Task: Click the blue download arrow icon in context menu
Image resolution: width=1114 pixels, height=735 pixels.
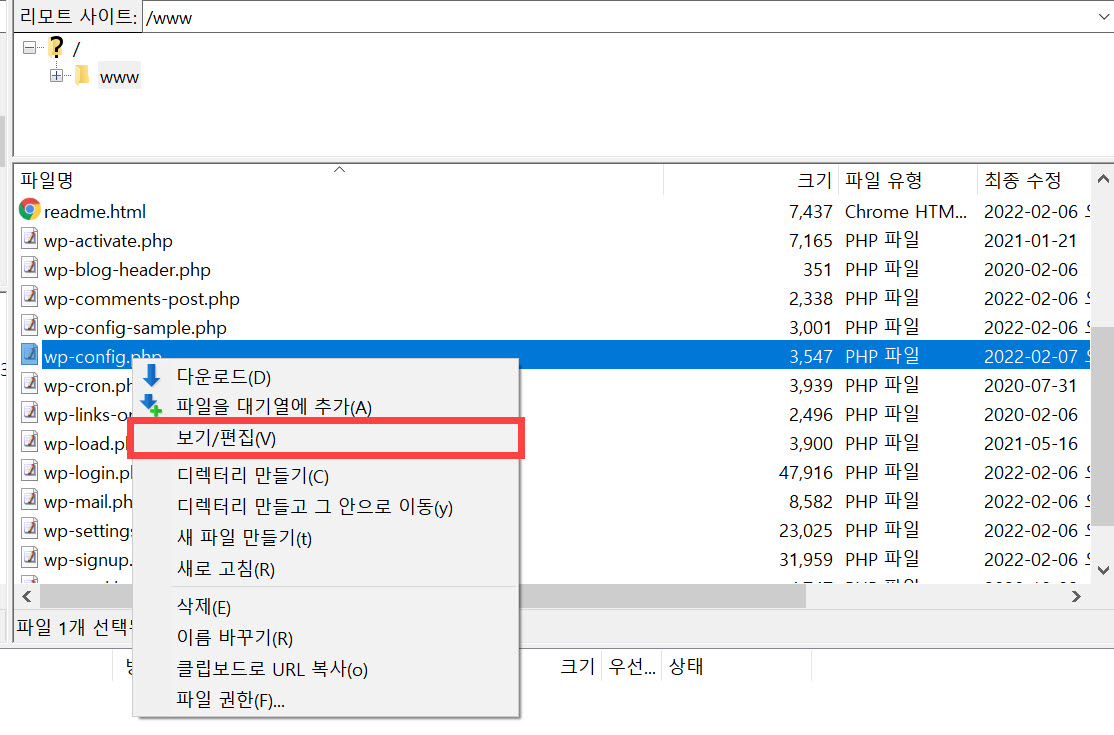Action: pos(151,375)
